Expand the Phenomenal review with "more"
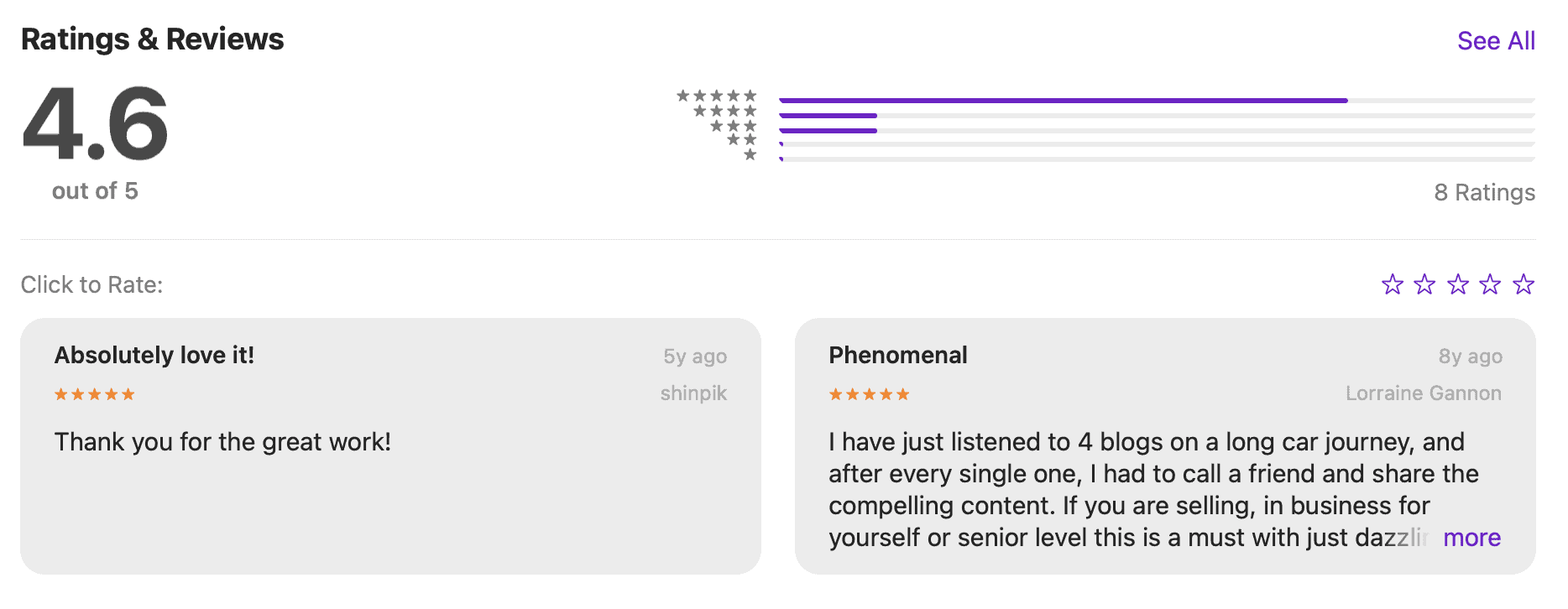The image size is (1568, 609). 1471,538
